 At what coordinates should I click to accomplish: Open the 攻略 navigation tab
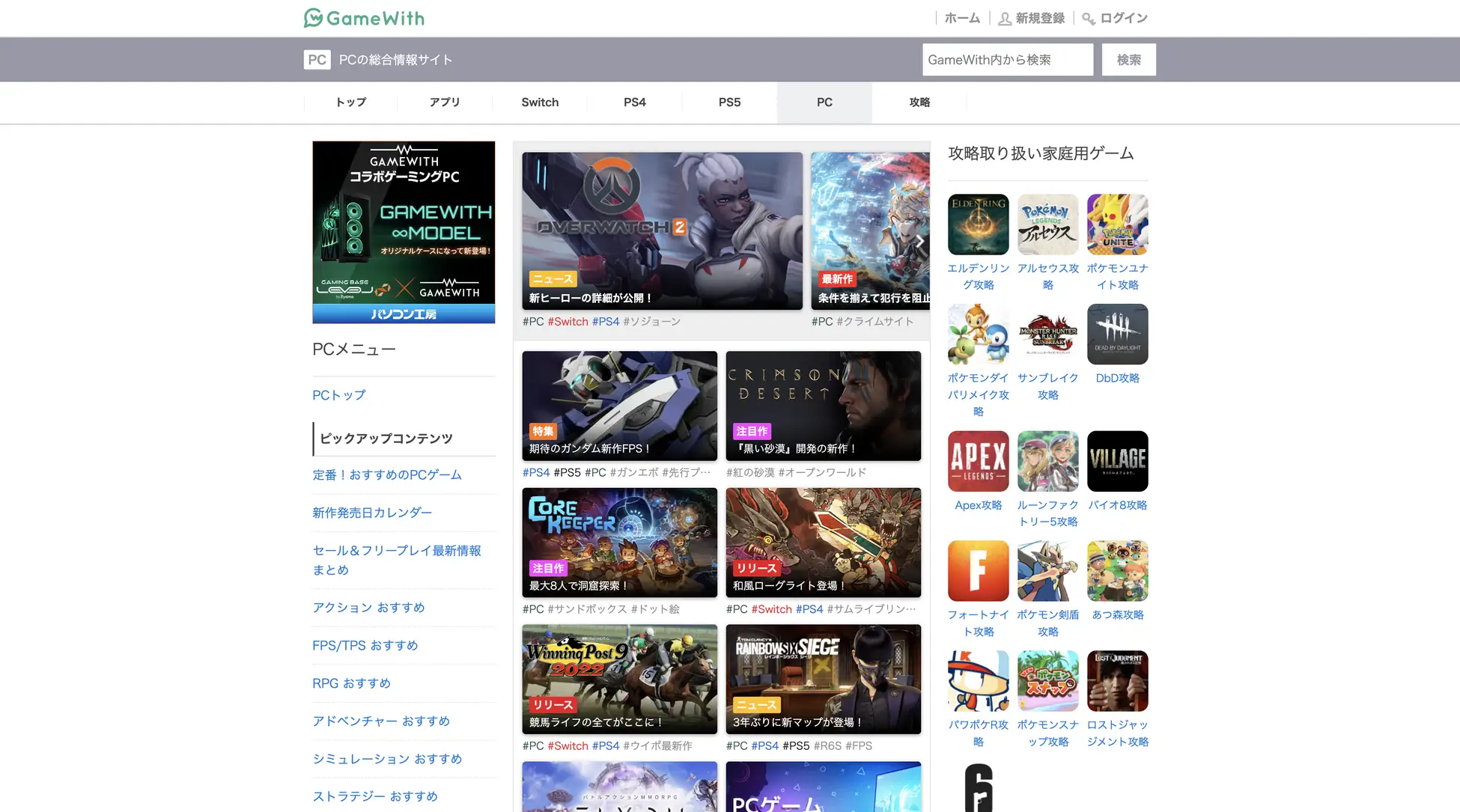click(919, 102)
